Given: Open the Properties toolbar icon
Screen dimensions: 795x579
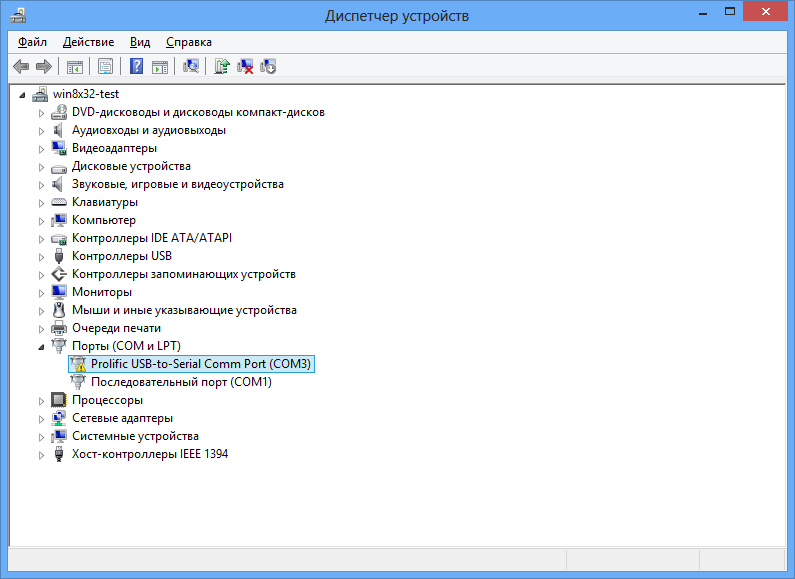Looking at the screenshot, I should pyautogui.click(x=105, y=66).
